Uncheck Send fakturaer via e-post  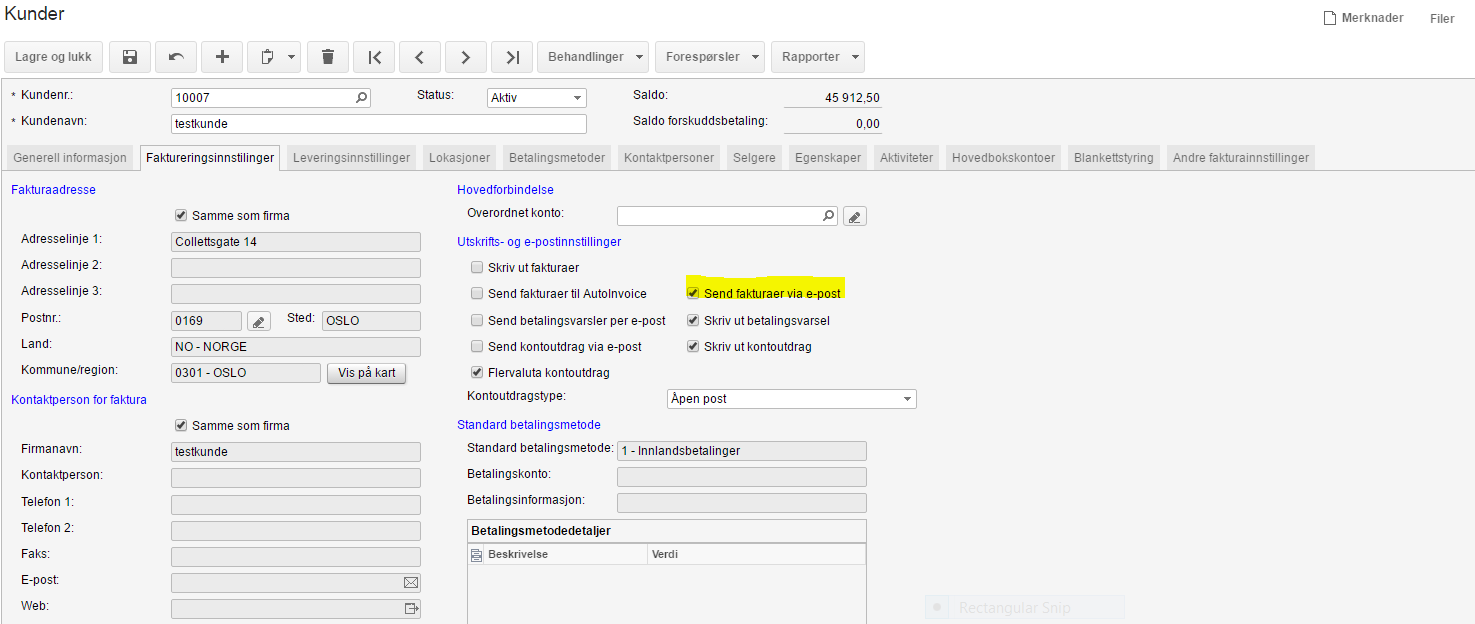(x=693, y=294)
